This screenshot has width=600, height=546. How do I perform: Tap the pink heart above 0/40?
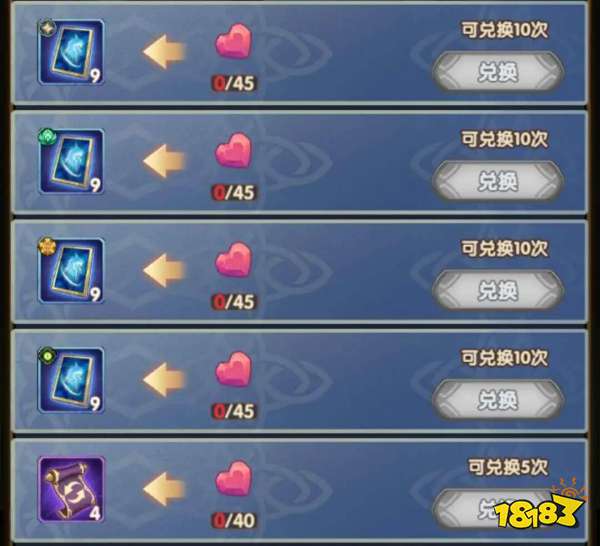pos(233,478)
